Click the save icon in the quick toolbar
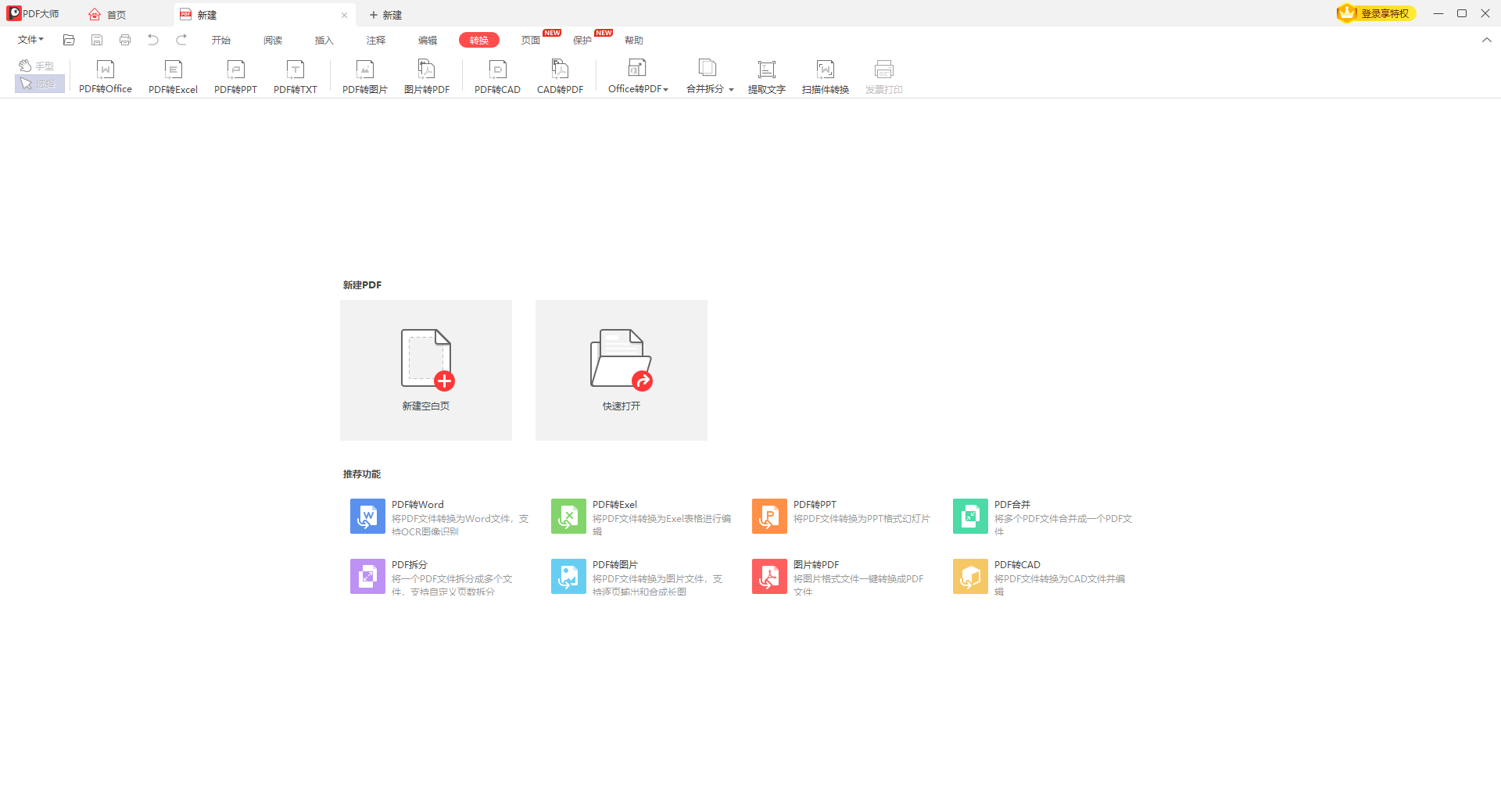The height and width of the screenshot is (812, 1501). click(97, 40)
